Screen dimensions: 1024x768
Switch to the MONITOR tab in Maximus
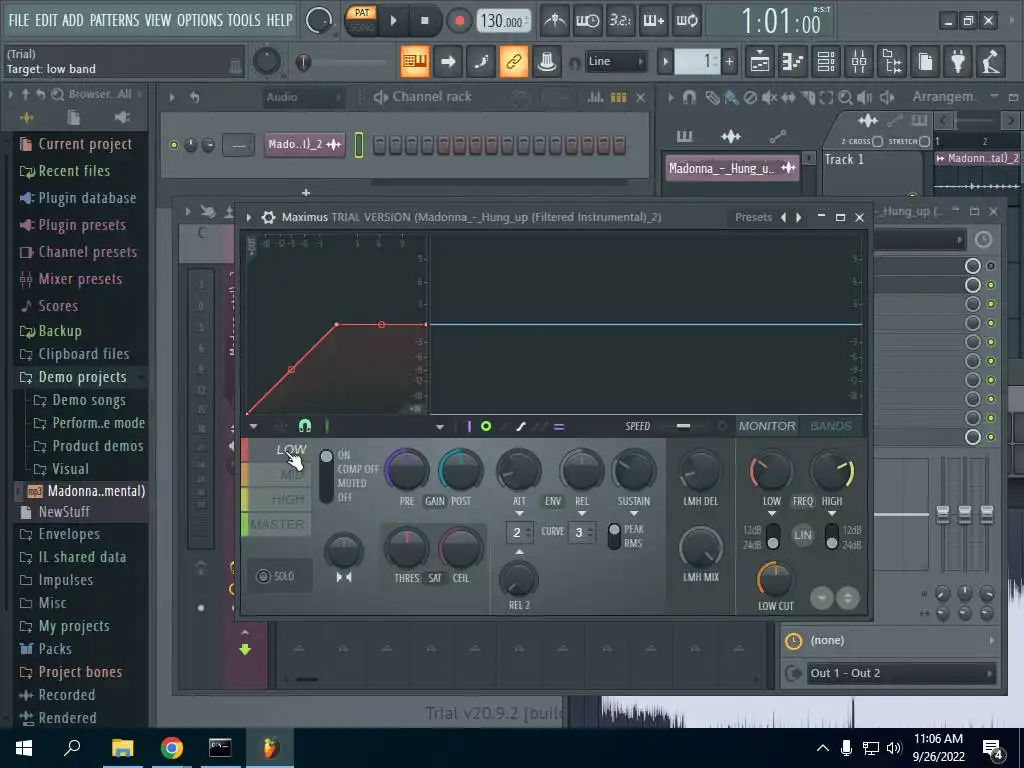(x=767, y=426)
